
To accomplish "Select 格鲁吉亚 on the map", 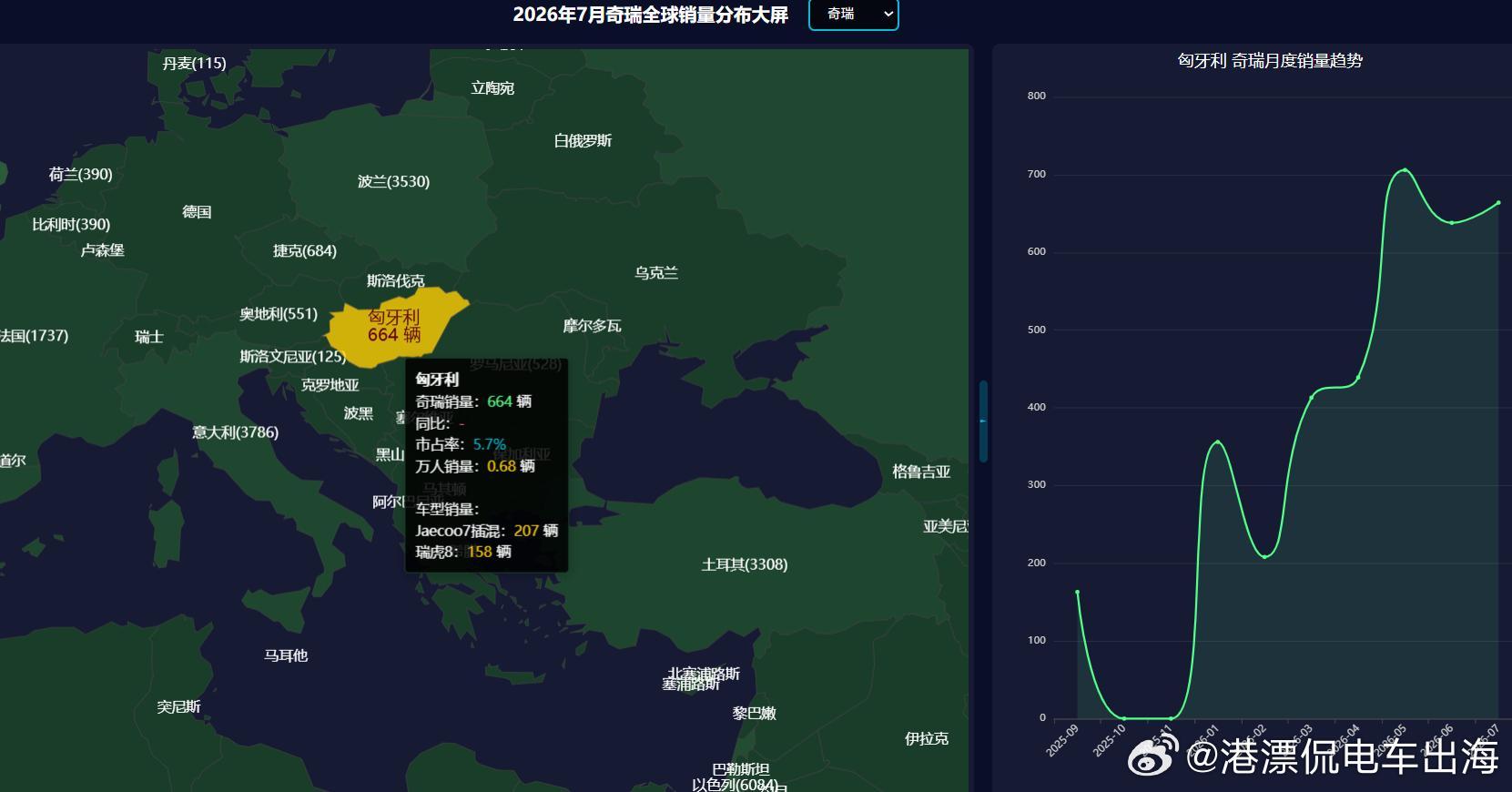I will [x=921, y=472].
